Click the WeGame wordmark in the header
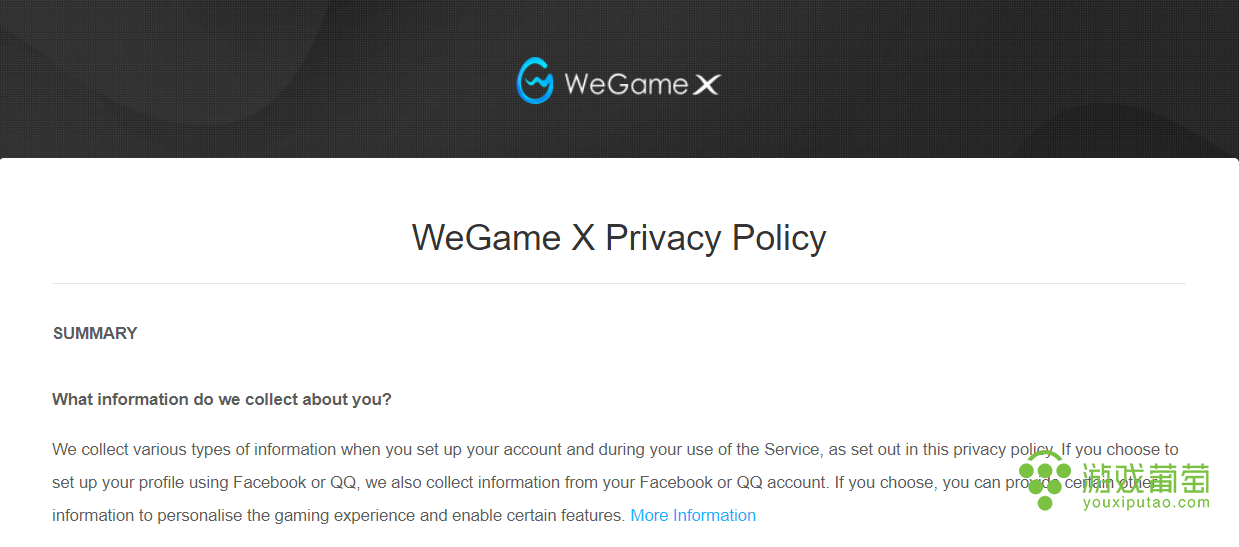The image size is (1239, 547). click(x=625, y=84)
